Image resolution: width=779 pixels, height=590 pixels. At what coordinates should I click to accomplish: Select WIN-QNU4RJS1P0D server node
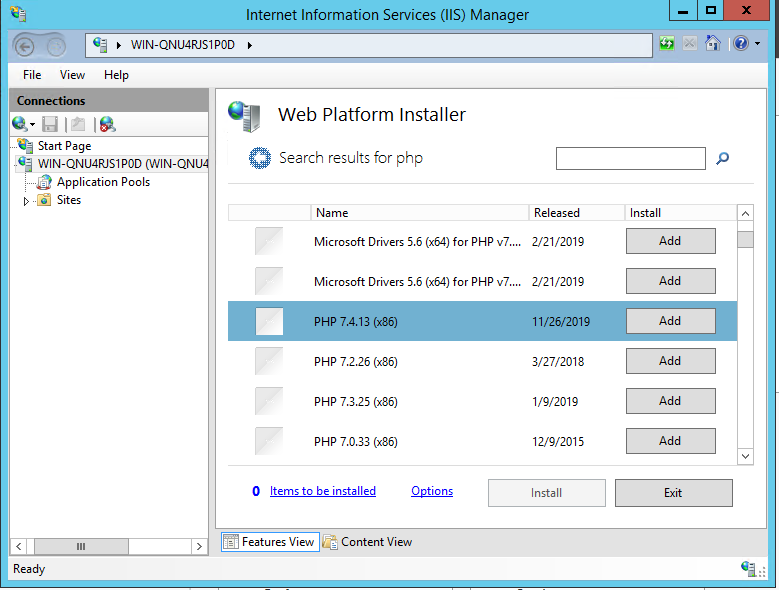coord(123,164)
